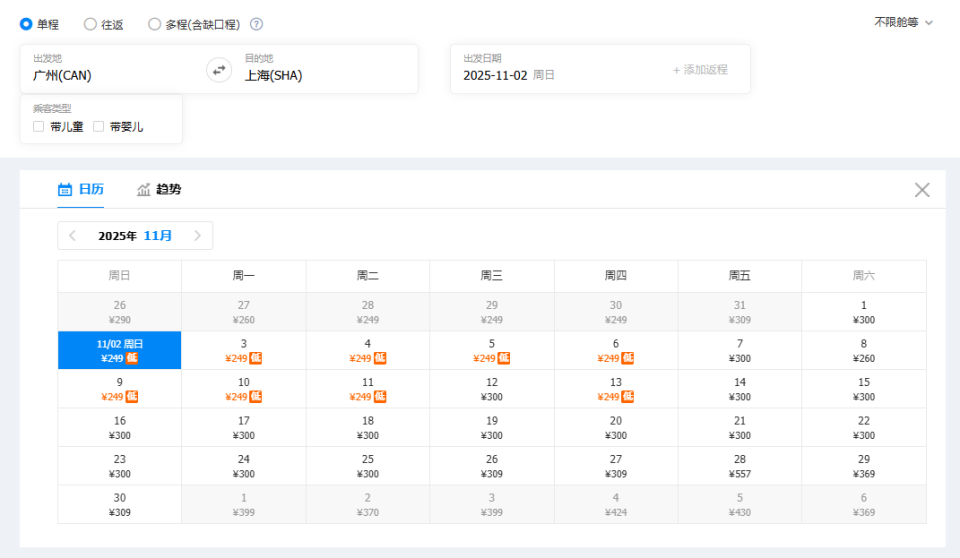Go to previous month in calendar
The height and width of the screenshot is (558, 960).
click(x=72, y=236)
